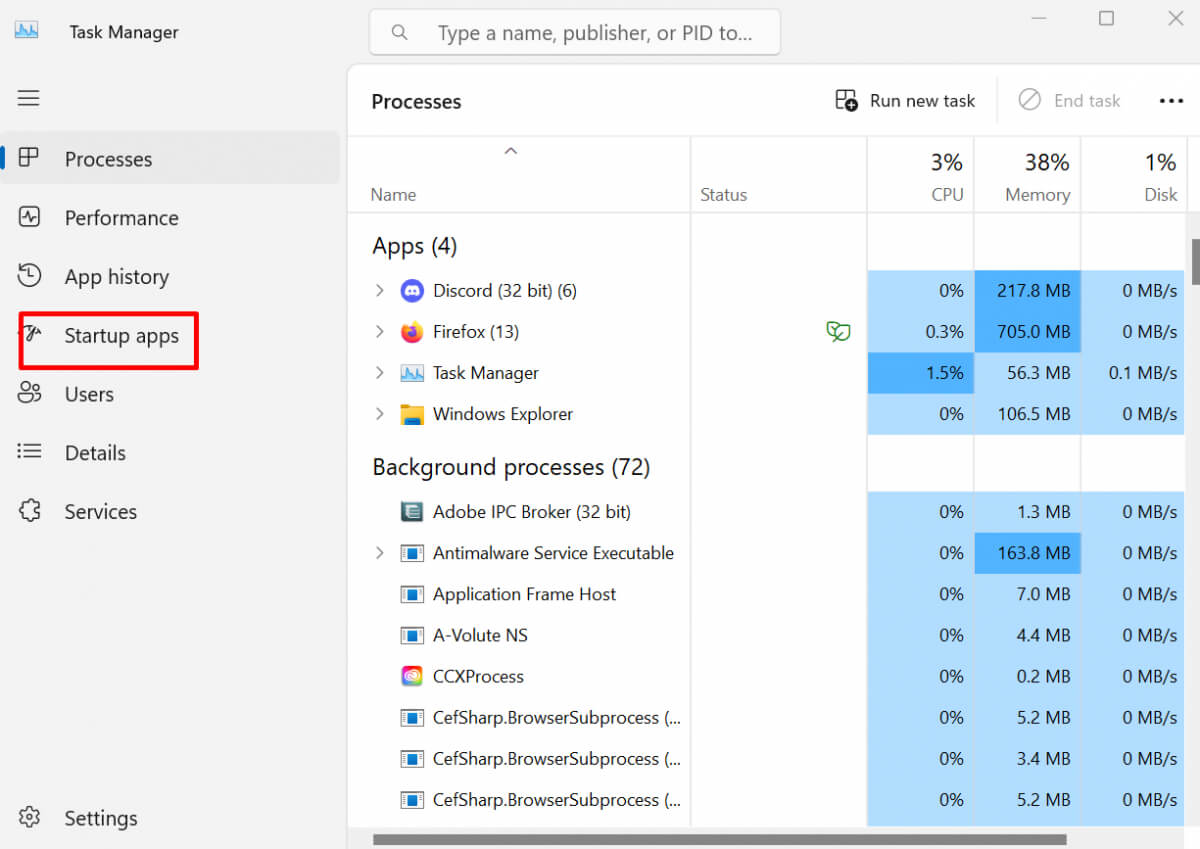The image size is (1200, 849).
Task: Open the App history clock icon
Action: [29, 276]
